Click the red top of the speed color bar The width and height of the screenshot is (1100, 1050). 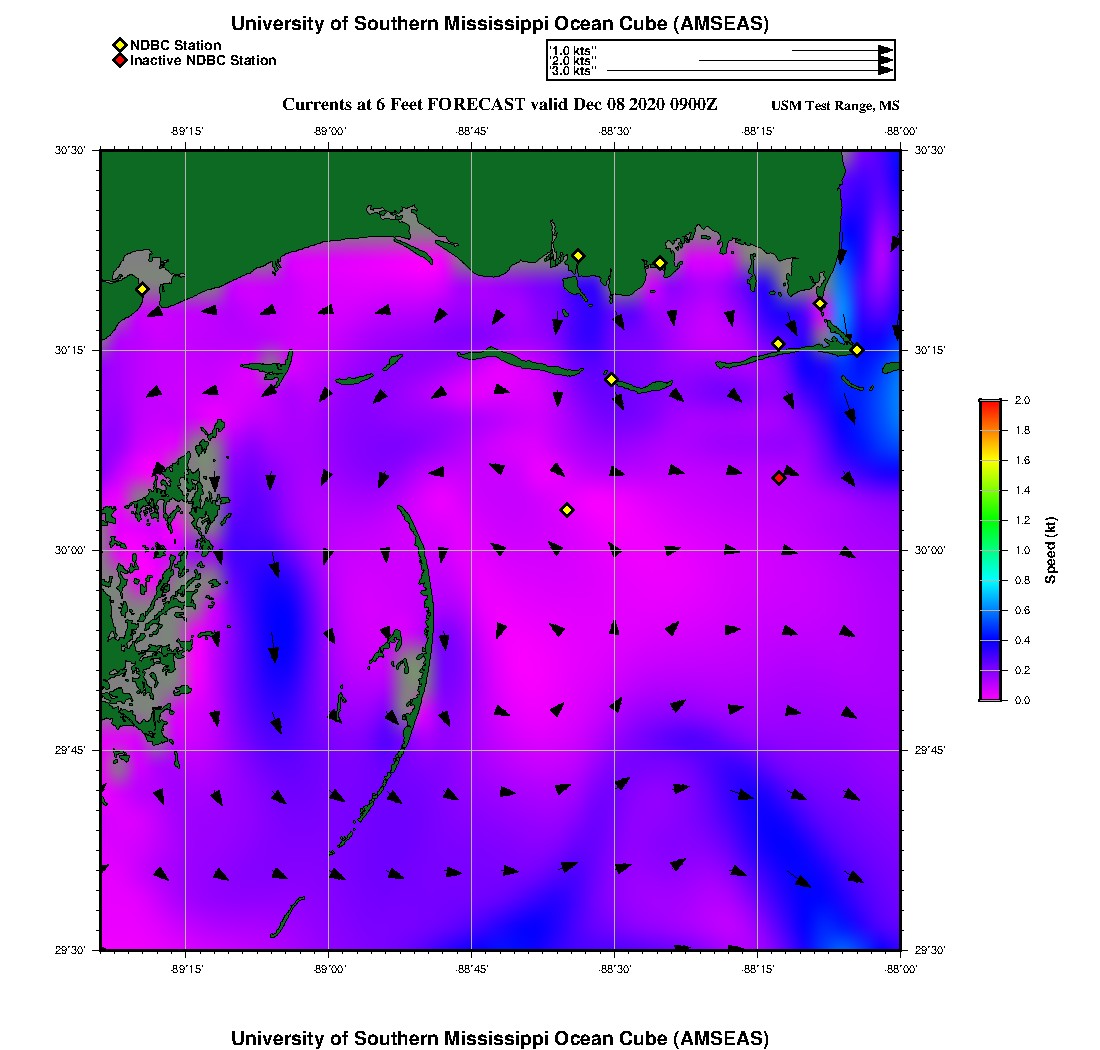click(x=989, y=405)
